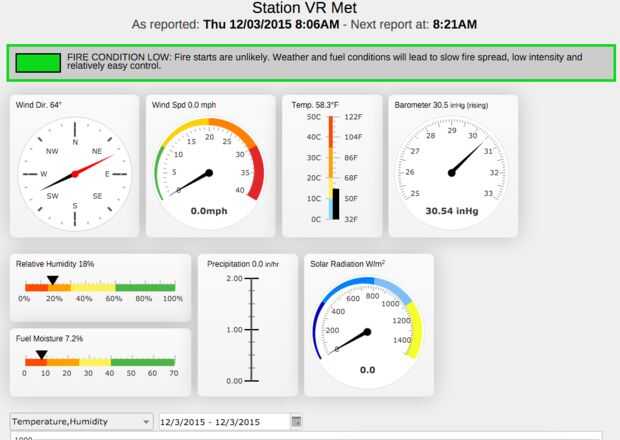Screen dimensions: 620x440
Task: Open the Temperature,Humidity chart dropdown
Action: pos(81,422)
